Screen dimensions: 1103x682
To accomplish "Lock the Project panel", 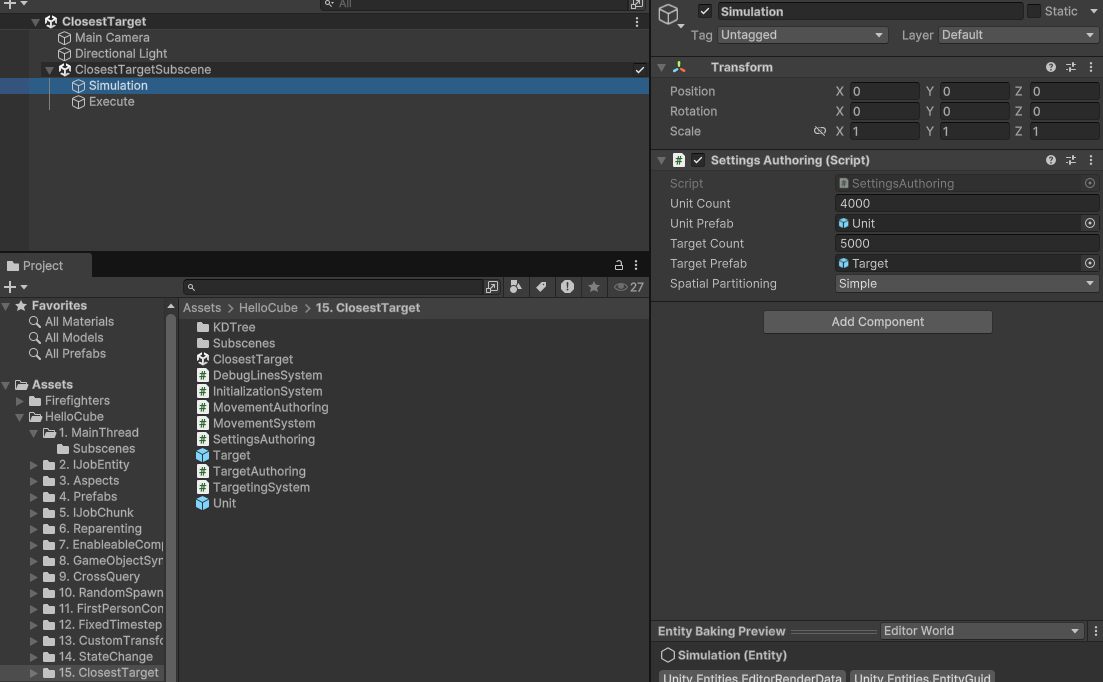I will tap(618, 265).
